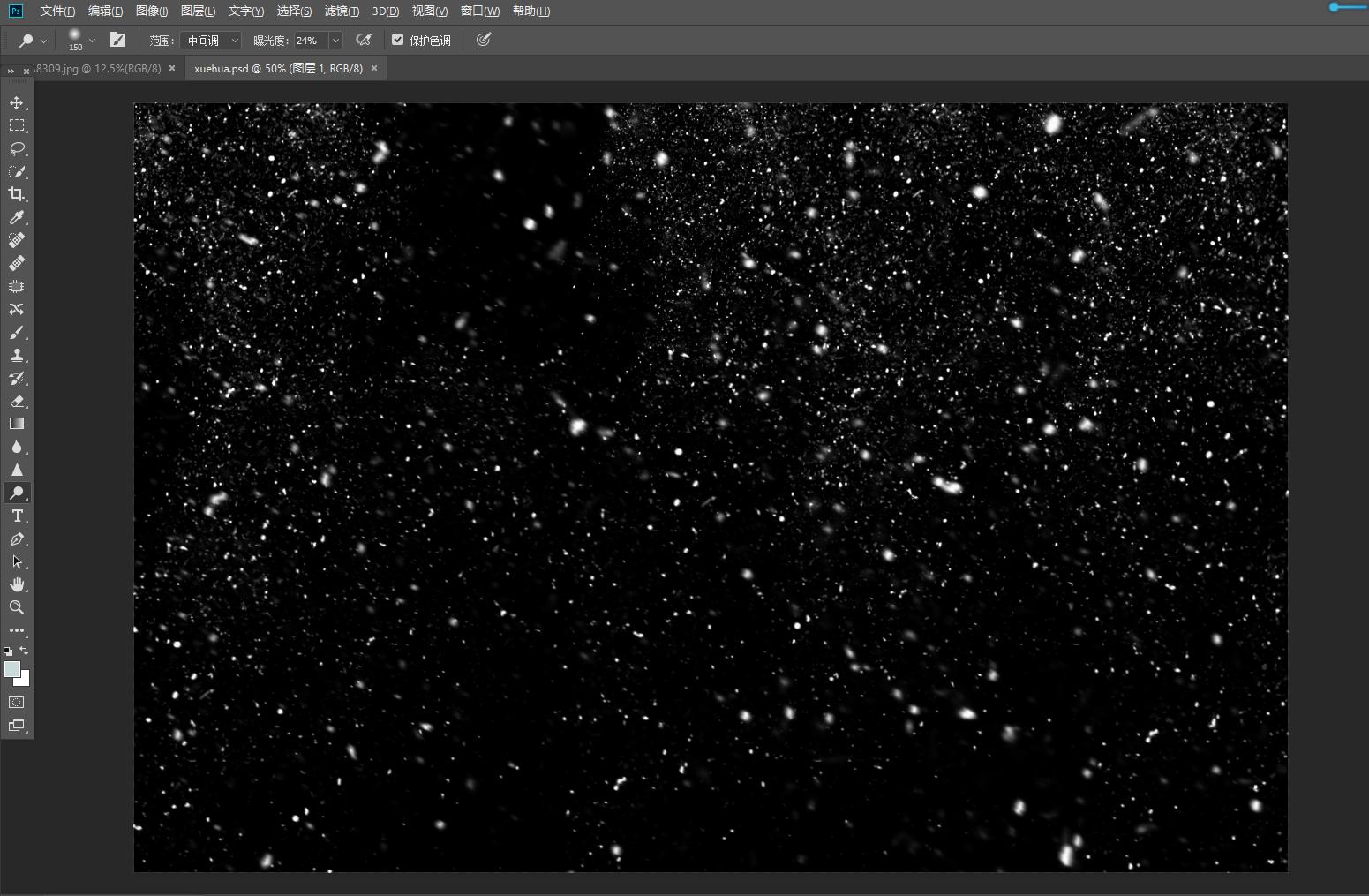Viewport: 1369px width, 896px height.
Task: Click the foreground color swatch
Action: [12, 670]
